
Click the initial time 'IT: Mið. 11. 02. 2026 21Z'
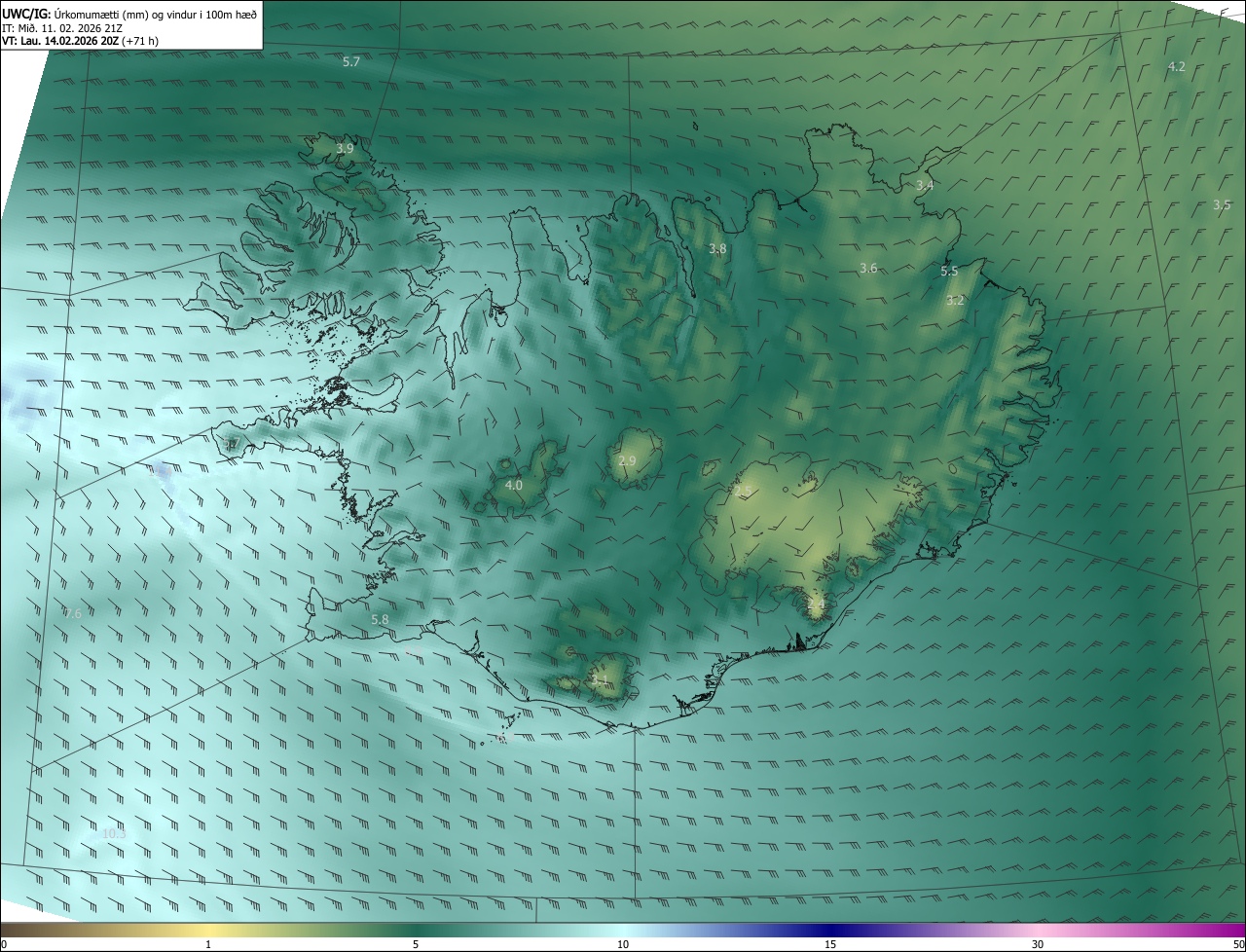(x=61, y=27)
